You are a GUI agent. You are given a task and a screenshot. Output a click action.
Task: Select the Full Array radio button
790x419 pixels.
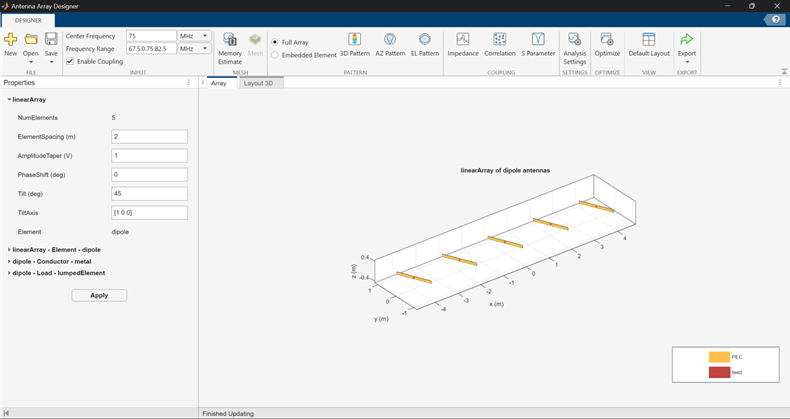[275, 42]
